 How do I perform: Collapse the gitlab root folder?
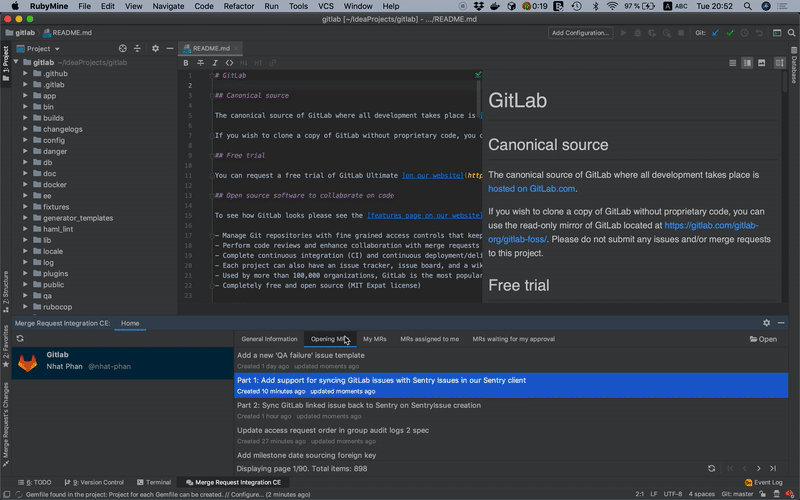point(16,62)
